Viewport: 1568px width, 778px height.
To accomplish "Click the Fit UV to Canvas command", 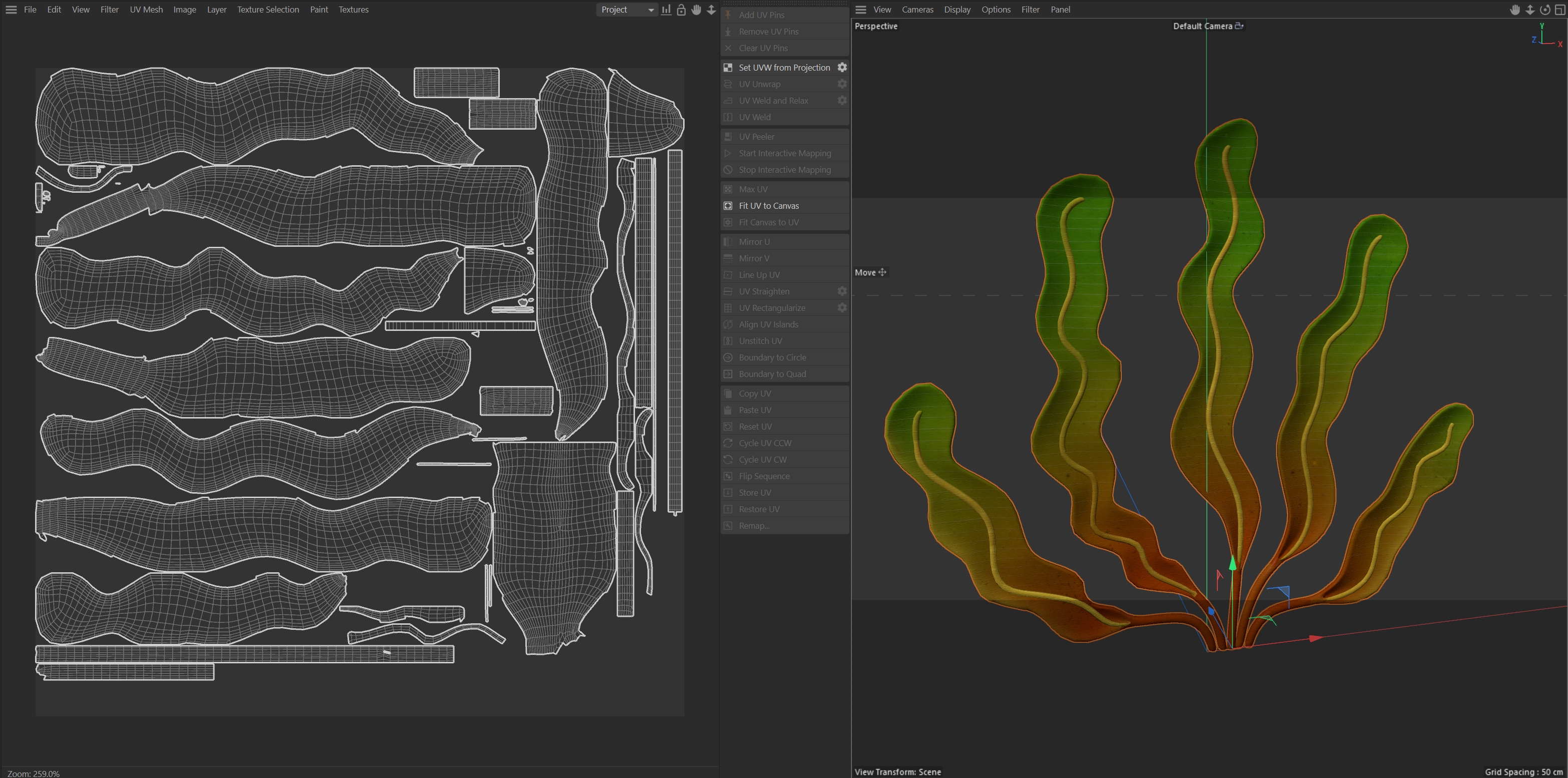I will (769, 206).
